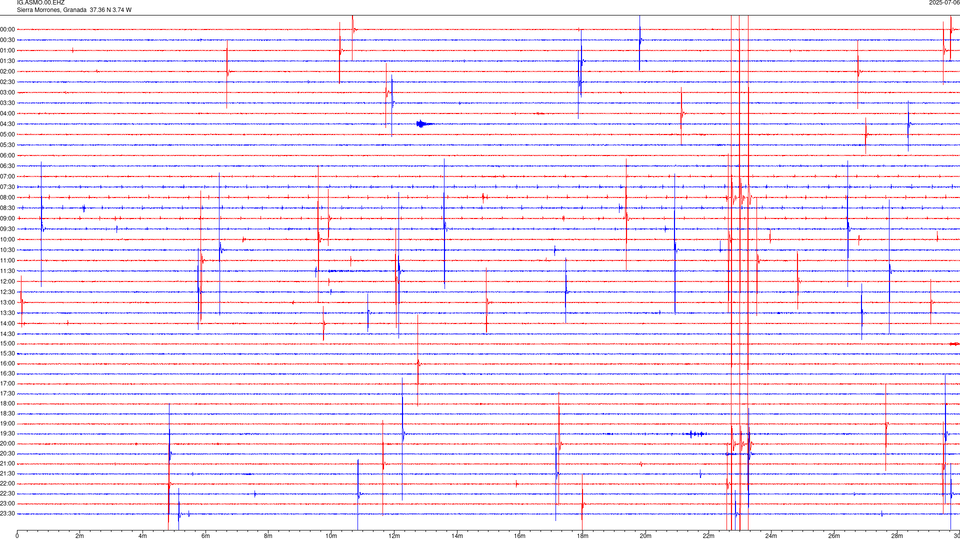Image resolution: width=960 pixels, height=540 pixels.
Task: Select the 19:00 time row label
Action: pyautogui.click(x=8, y=424)
